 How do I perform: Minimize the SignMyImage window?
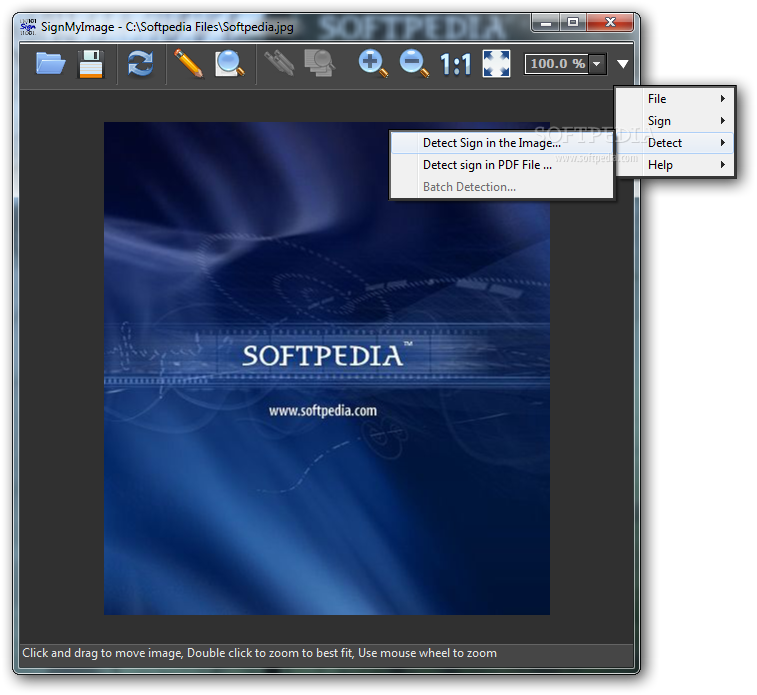point(546,22)
